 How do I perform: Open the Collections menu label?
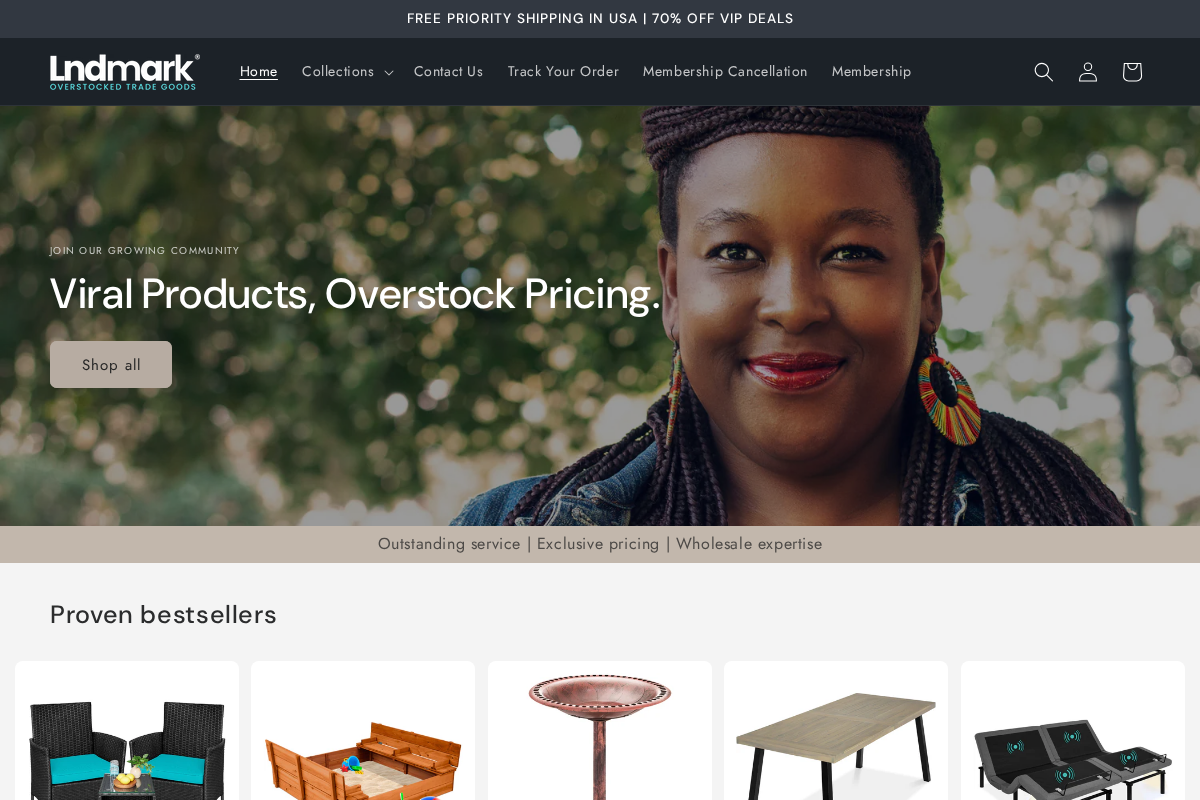338,72
